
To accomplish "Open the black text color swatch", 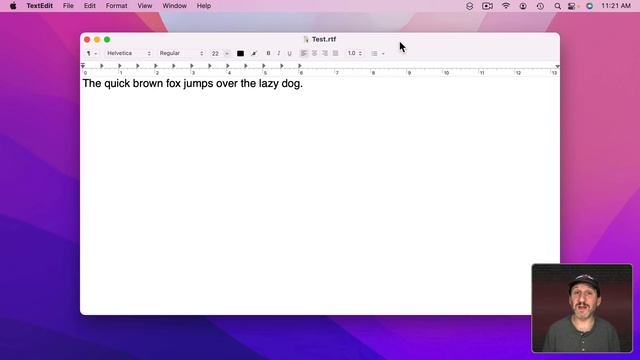I will [x=240, y=53].
